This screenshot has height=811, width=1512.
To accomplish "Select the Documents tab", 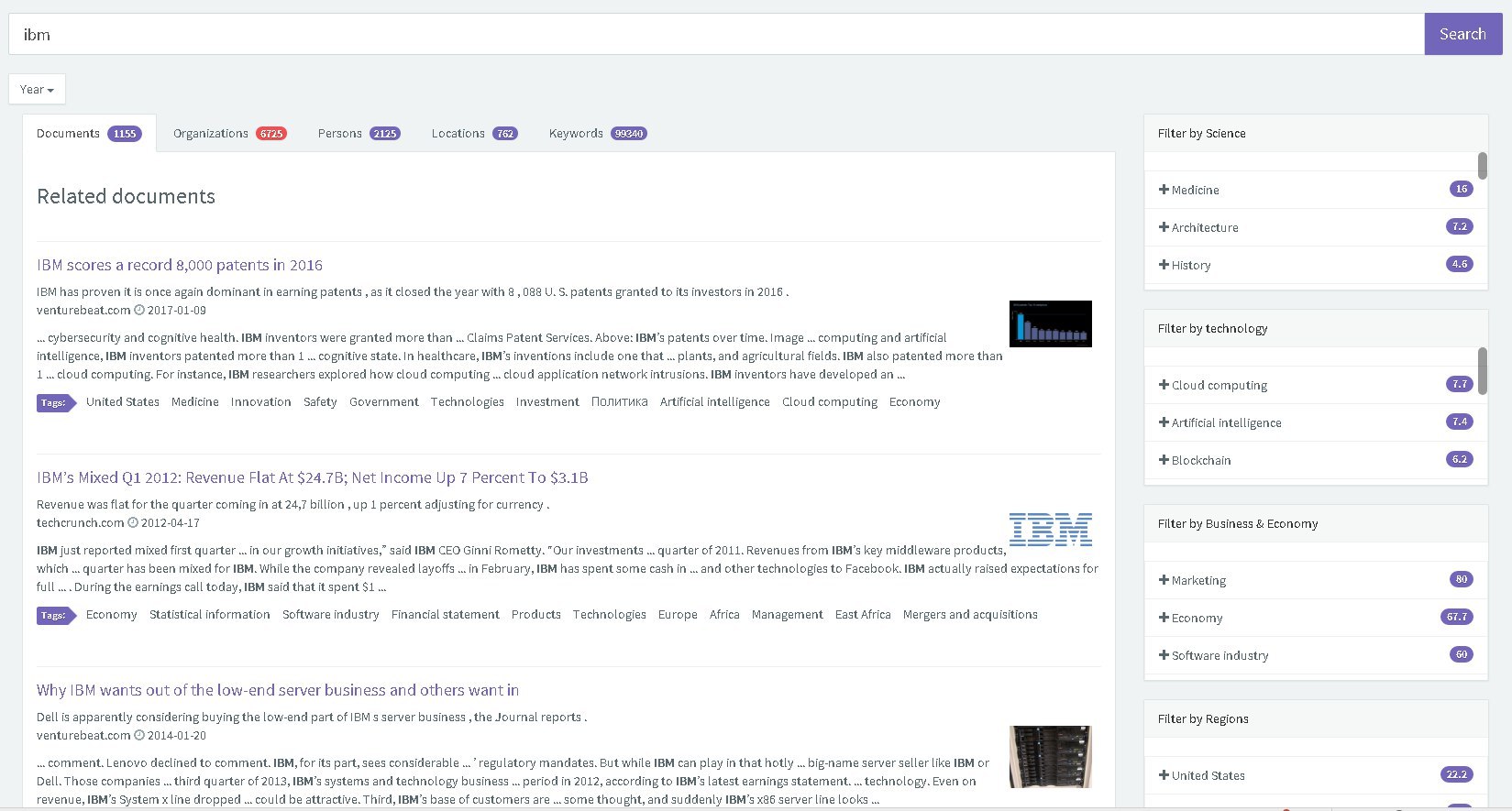I will 89,133.
